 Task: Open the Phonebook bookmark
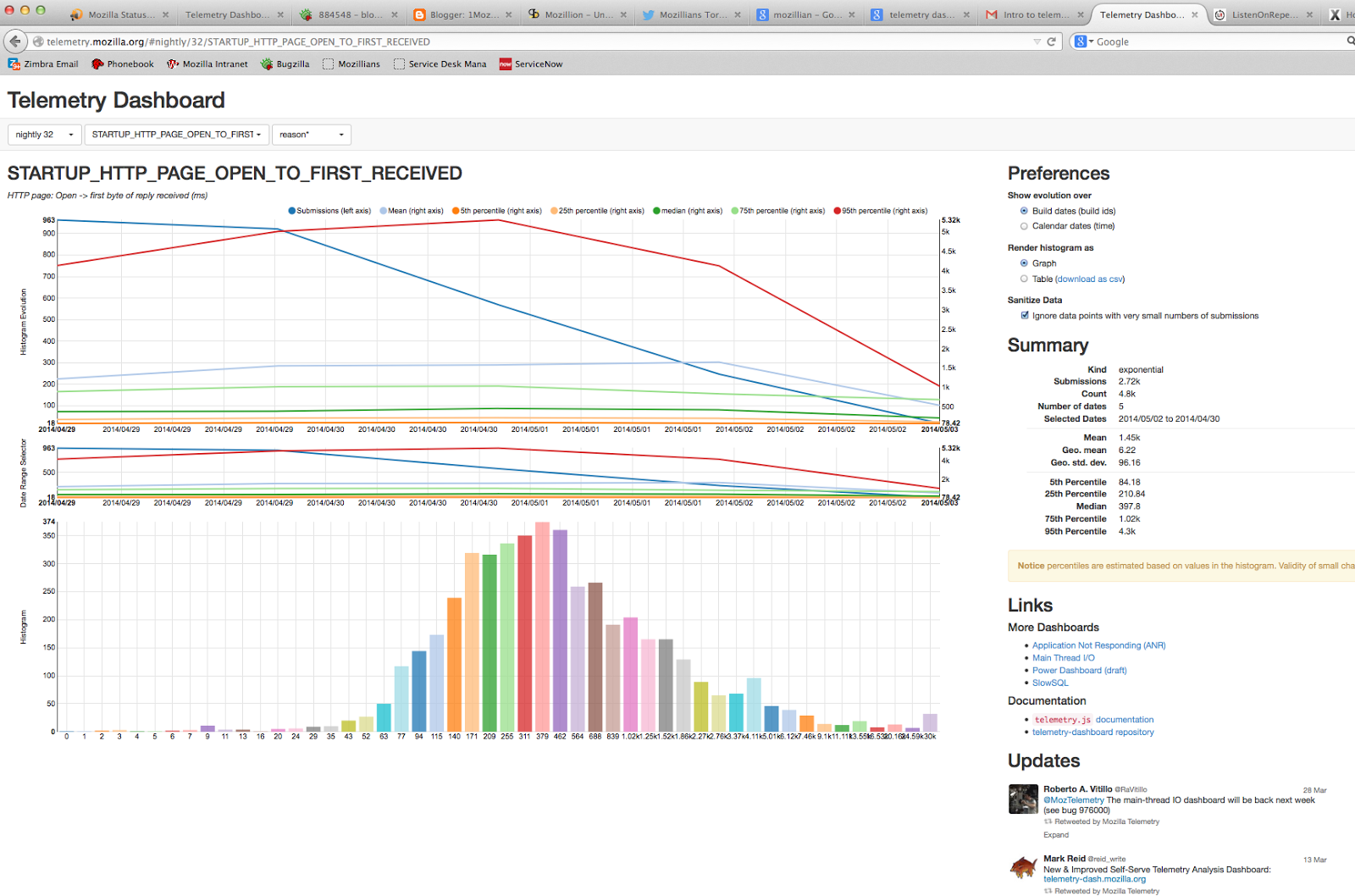click(122, 64)
